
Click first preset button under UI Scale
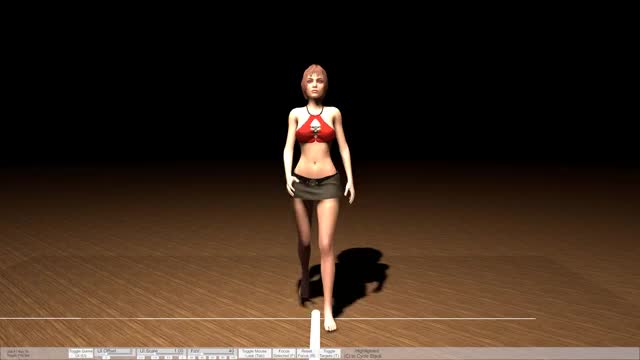[141, 357]
